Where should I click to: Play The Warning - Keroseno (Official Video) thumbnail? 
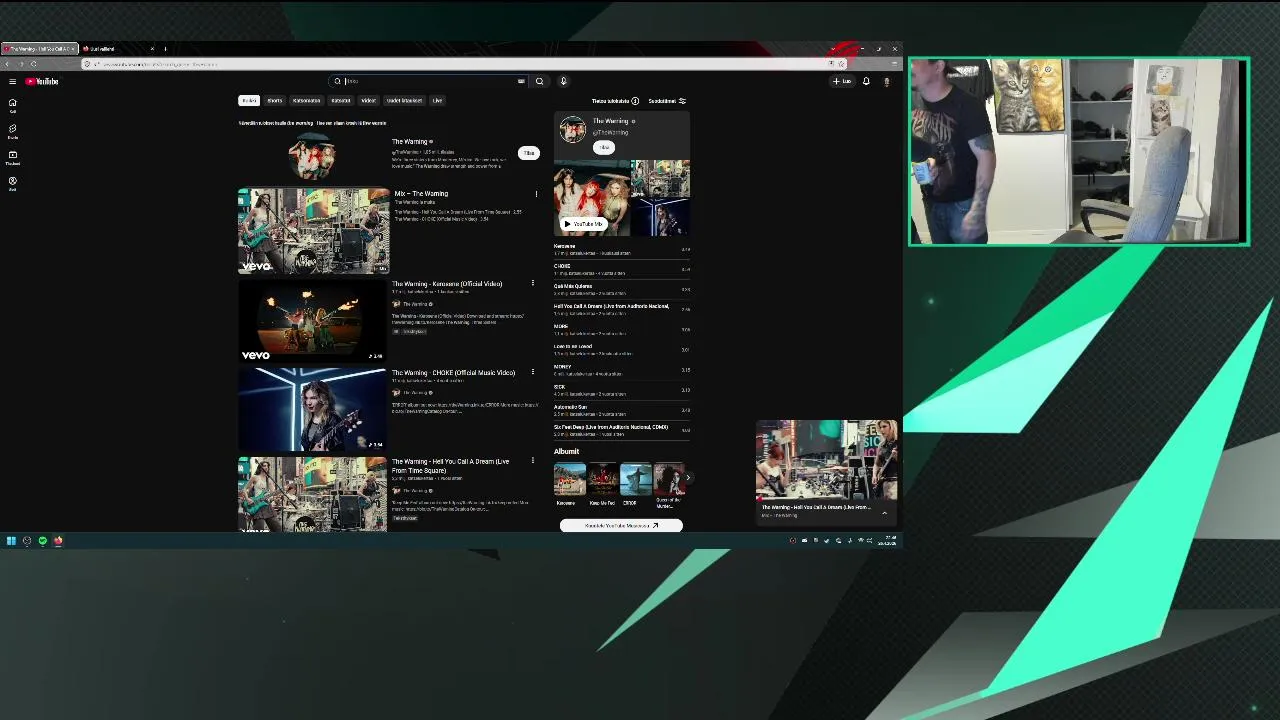[313, 320]
